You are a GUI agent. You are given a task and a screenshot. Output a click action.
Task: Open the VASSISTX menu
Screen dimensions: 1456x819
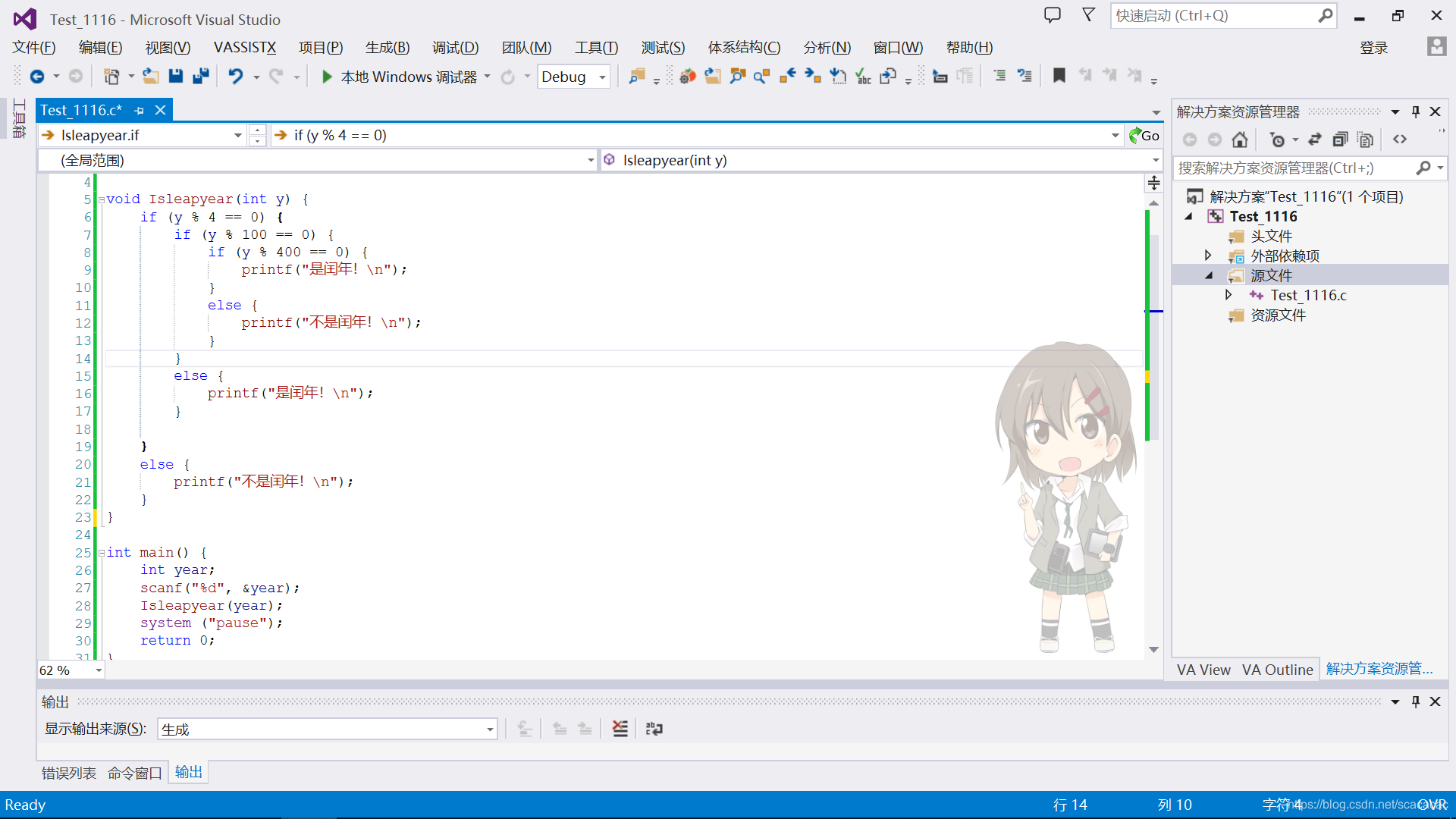click(245, 48)
